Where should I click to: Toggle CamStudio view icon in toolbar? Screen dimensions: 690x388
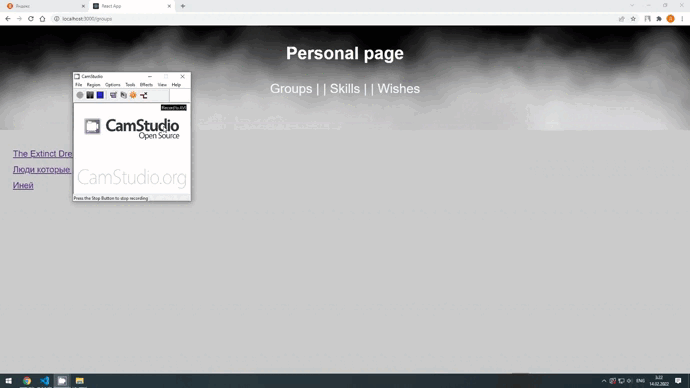click(x=113, y=95)
